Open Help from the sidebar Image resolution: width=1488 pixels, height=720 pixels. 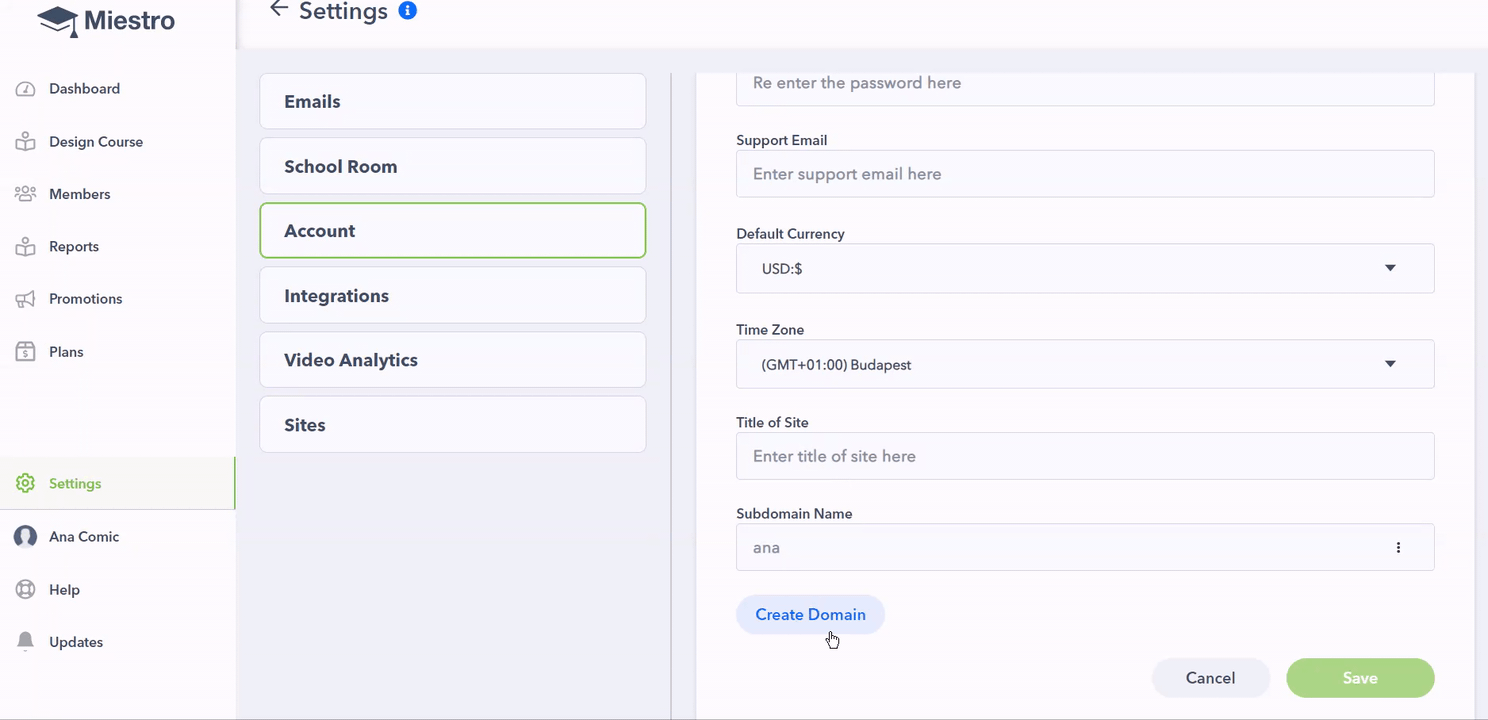(x=64, y=590)
